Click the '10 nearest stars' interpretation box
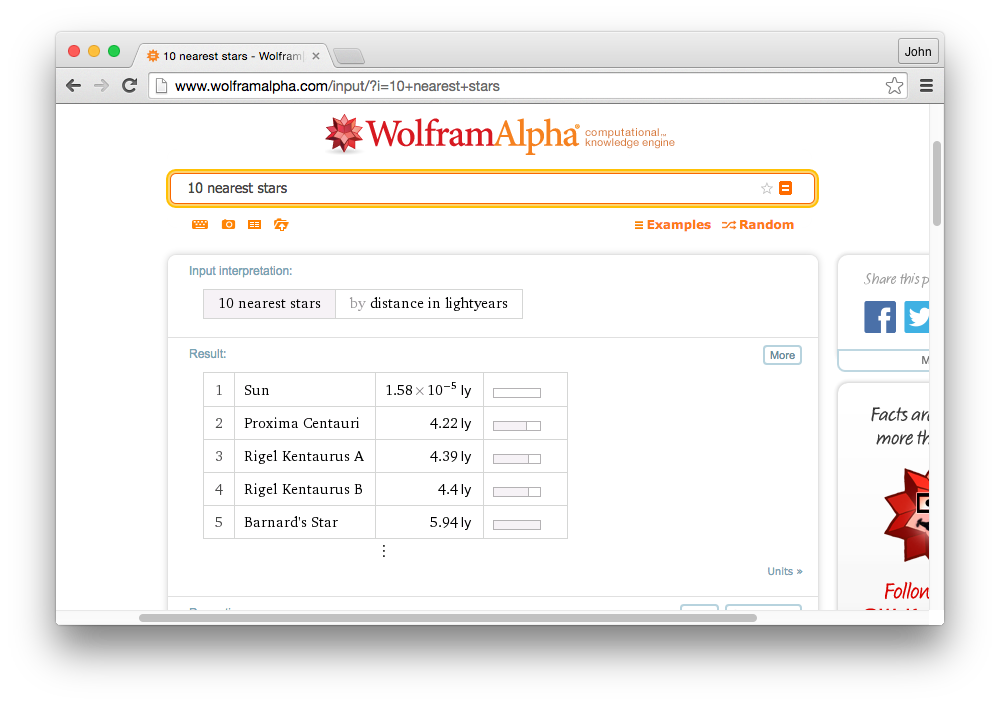The height and width of the screenshot is (705, 1000). (270, 304)
